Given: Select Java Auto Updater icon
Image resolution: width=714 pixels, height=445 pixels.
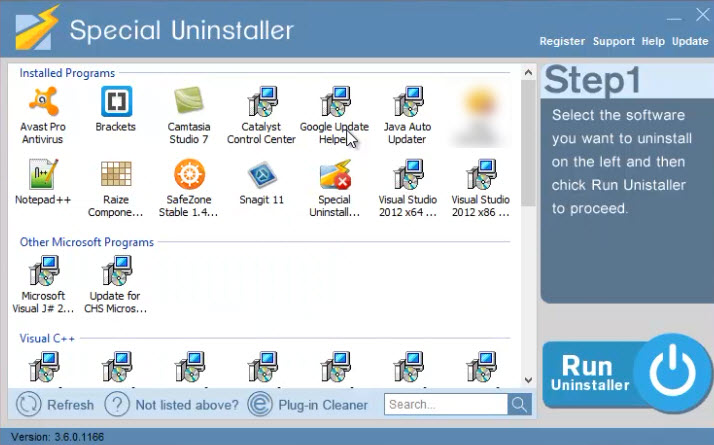Looking at the screenshot, I should pos(408,101).
